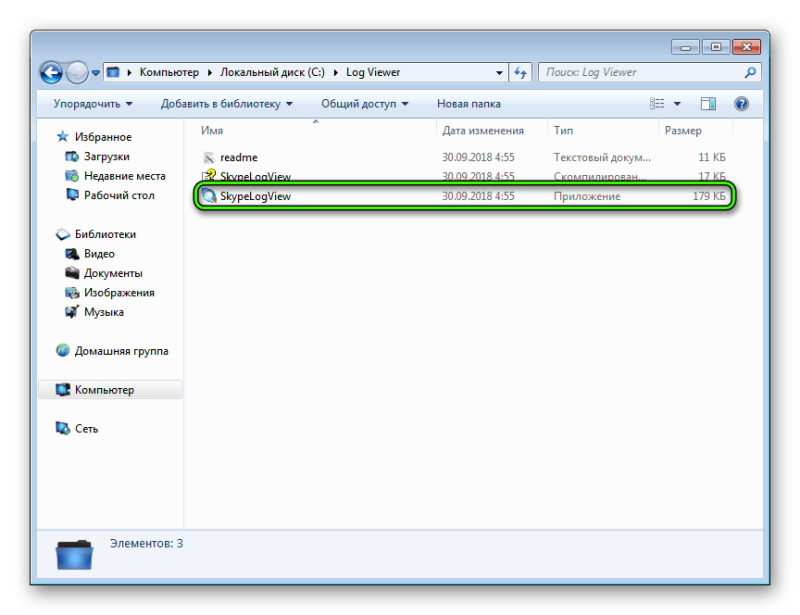Click the Недавние места icon

coord(72,176)
